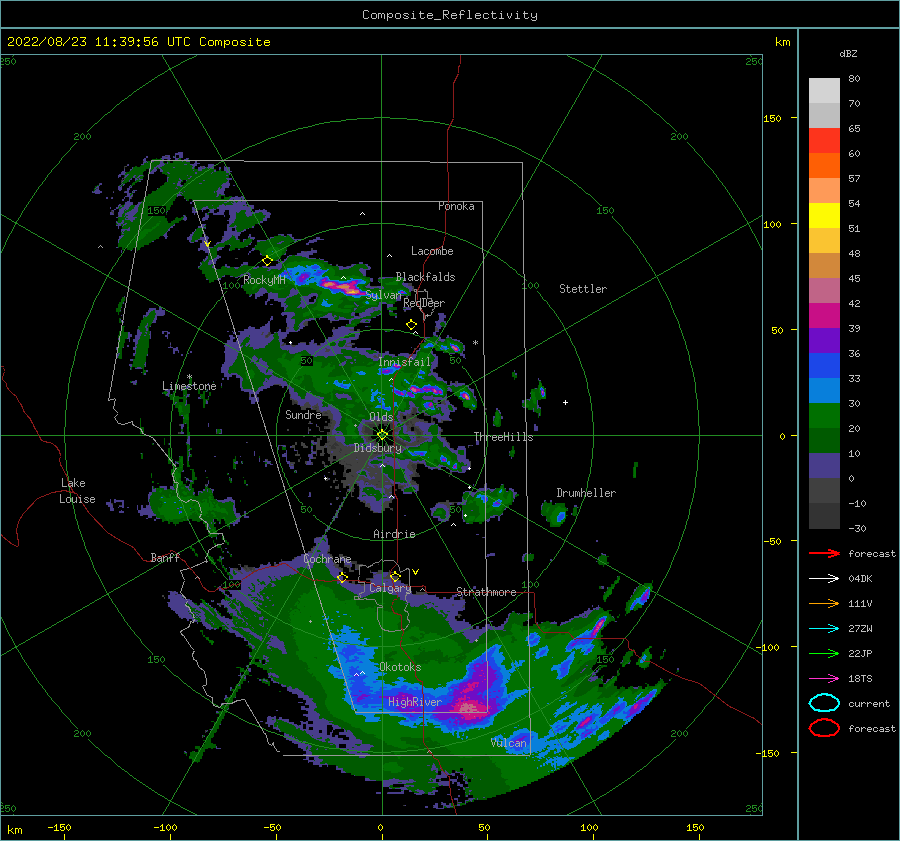The image size is (900, 841).
Task: Click the cyan 27ZW arrow icon
Action: point(824,629)
